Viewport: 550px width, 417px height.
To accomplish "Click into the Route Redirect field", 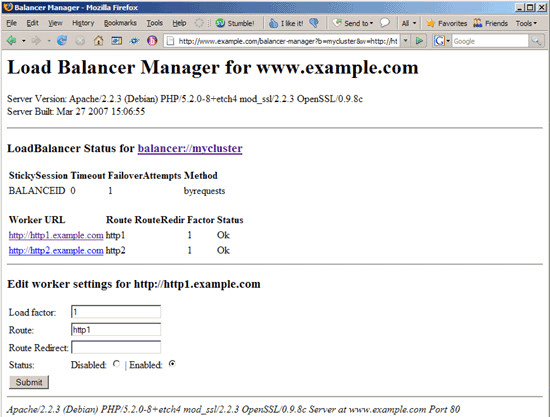I will coord(116,347).
